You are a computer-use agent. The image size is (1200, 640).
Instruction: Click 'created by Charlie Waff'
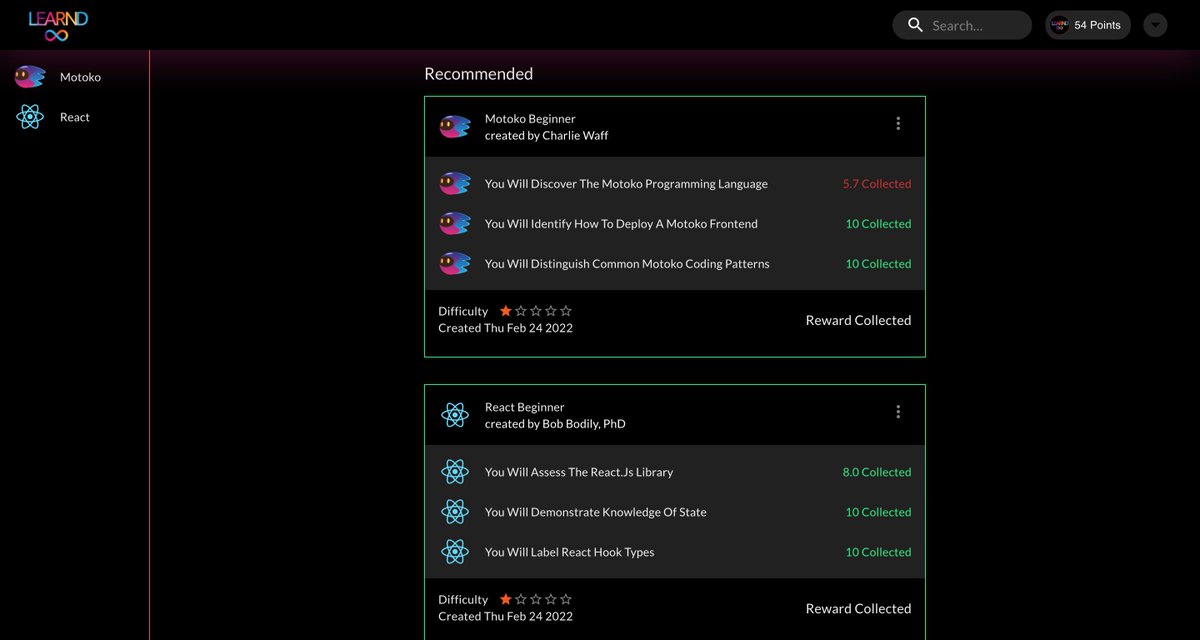pos(546,135)
